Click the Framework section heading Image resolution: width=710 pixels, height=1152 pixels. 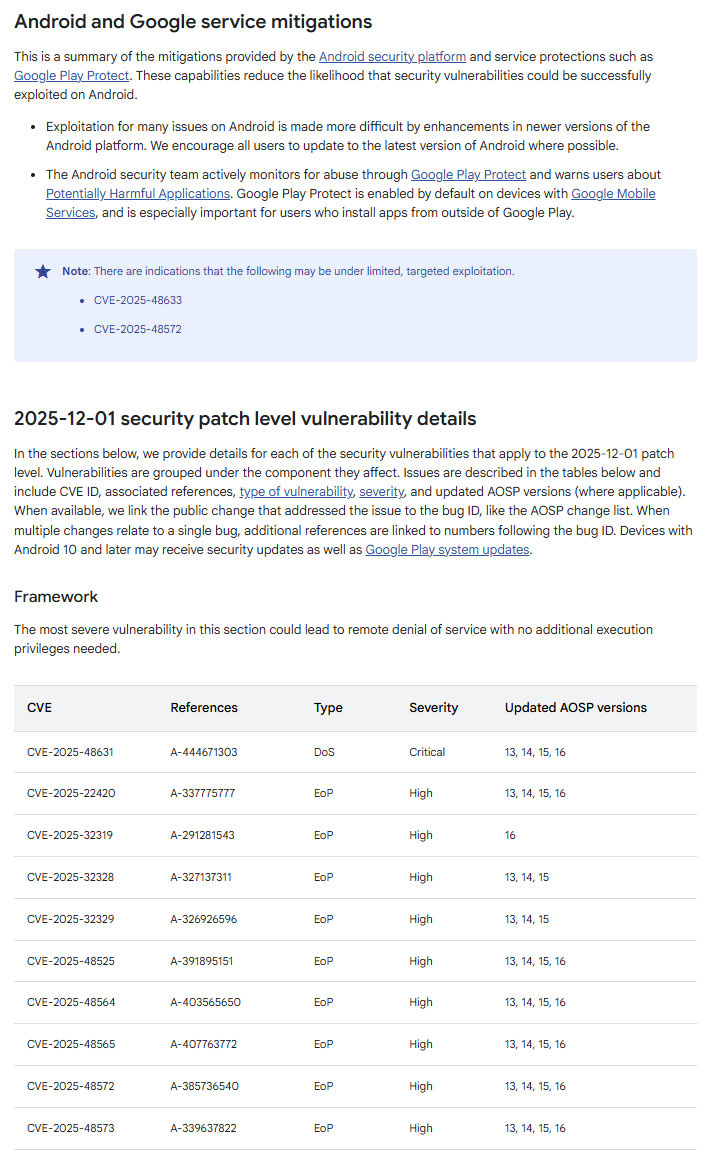[56, 597]
